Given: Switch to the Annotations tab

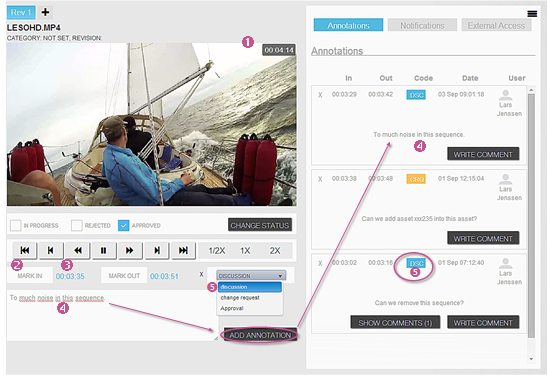Looking at the screenshot, I should (x=348, y=25).
